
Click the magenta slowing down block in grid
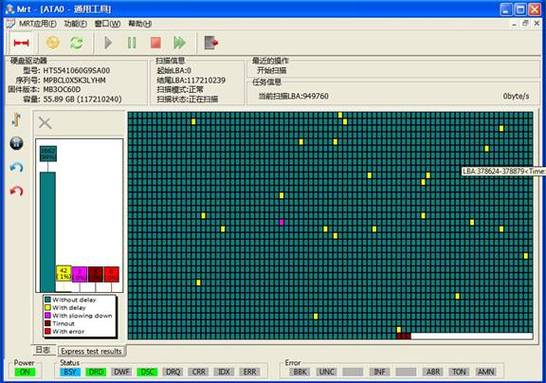(x=282, y=222)
